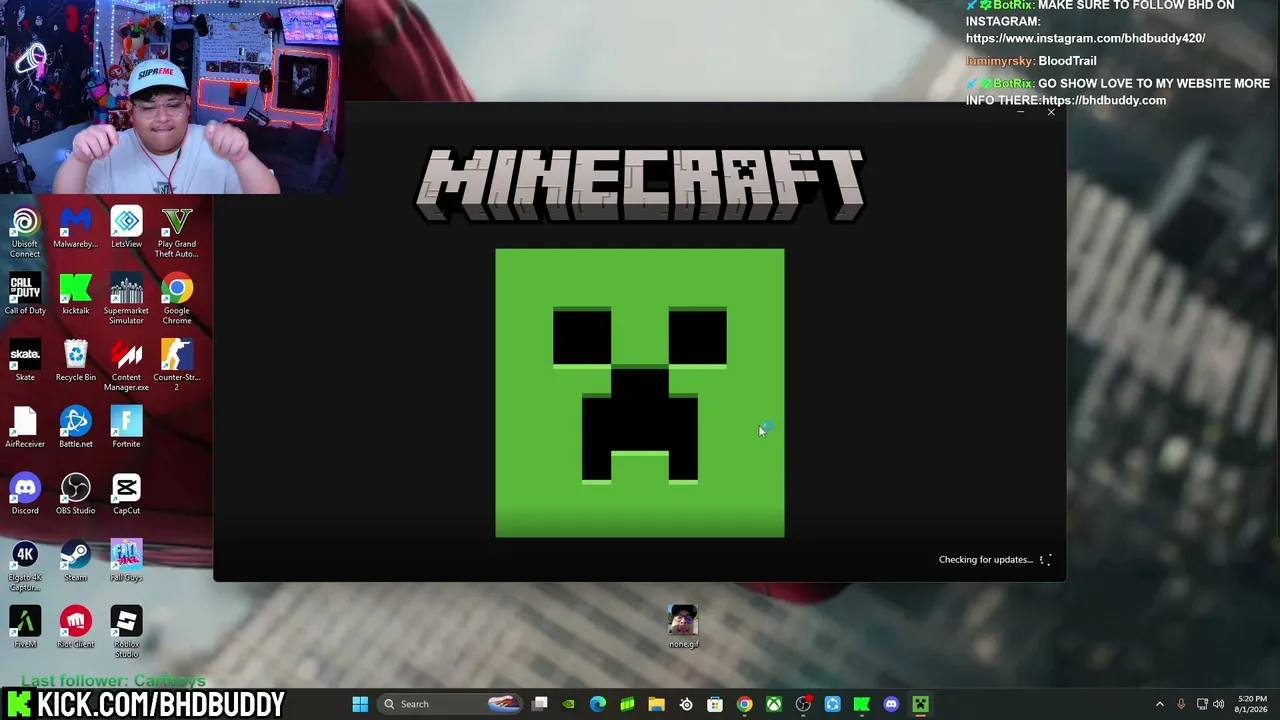
Task: Open the volume control in system tray
Action: (x=1219, y=704)
